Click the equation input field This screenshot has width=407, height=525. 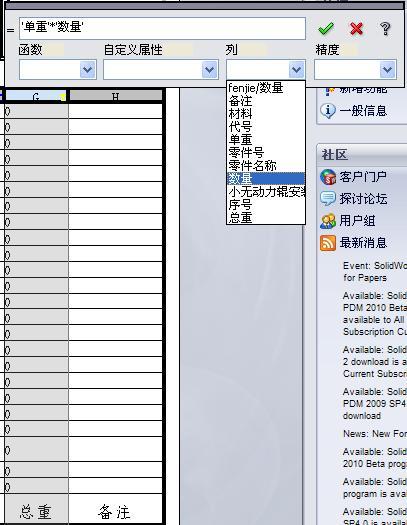[162, 28]
